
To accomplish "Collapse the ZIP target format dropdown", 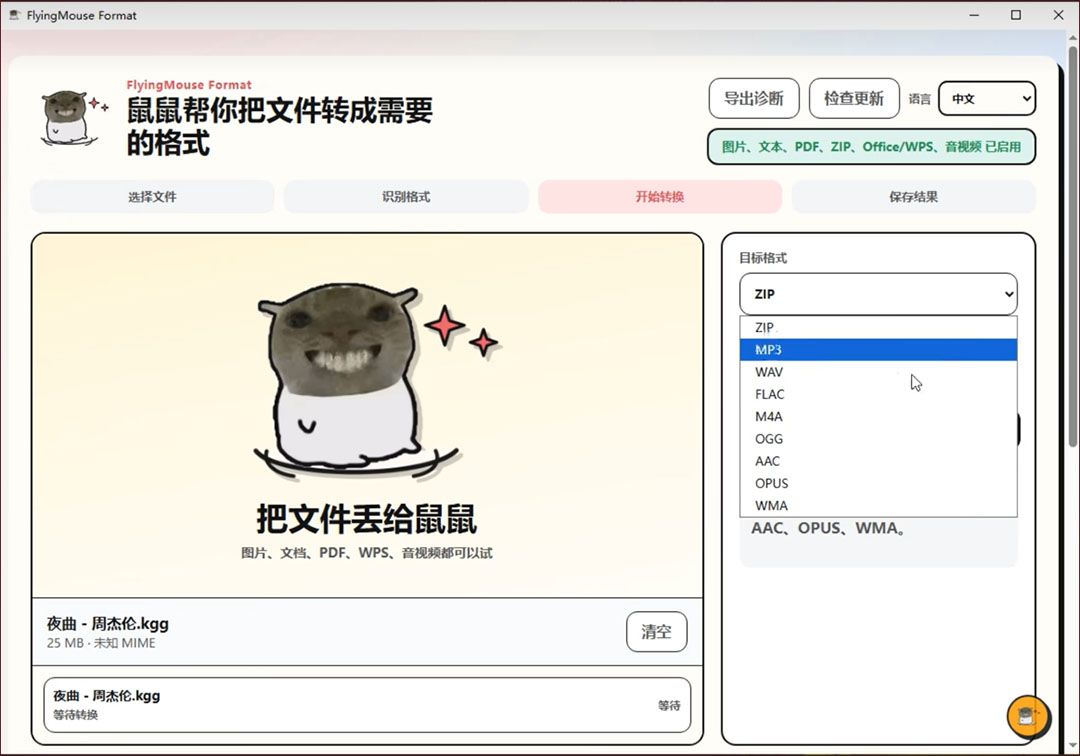I will pos(878,294).
